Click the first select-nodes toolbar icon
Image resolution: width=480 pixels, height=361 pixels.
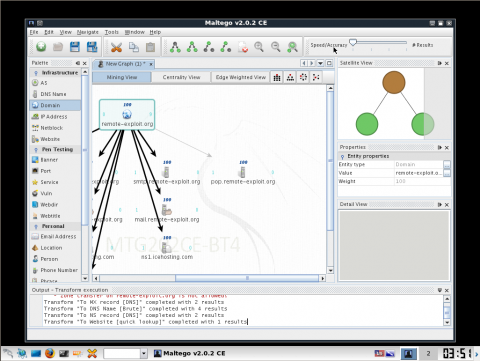[175, 47]
